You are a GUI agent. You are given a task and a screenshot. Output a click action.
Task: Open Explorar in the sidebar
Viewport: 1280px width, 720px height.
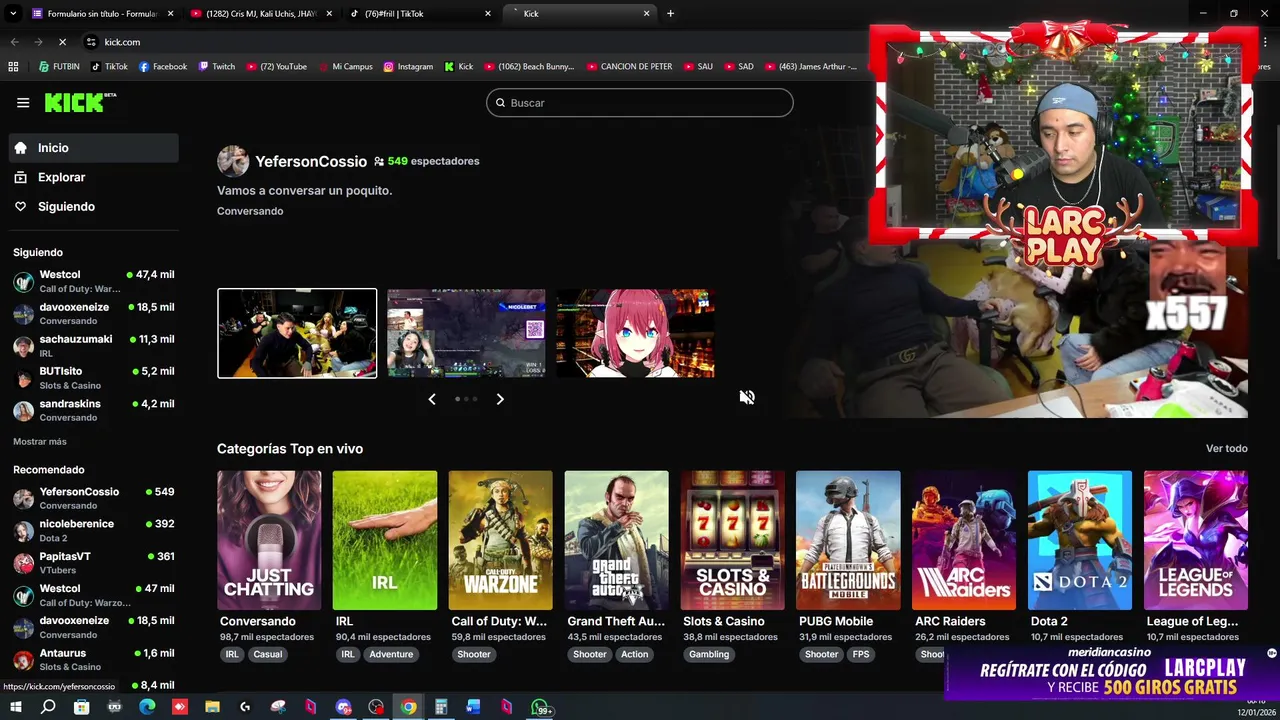pyautogui.click(x=94, y=177)
